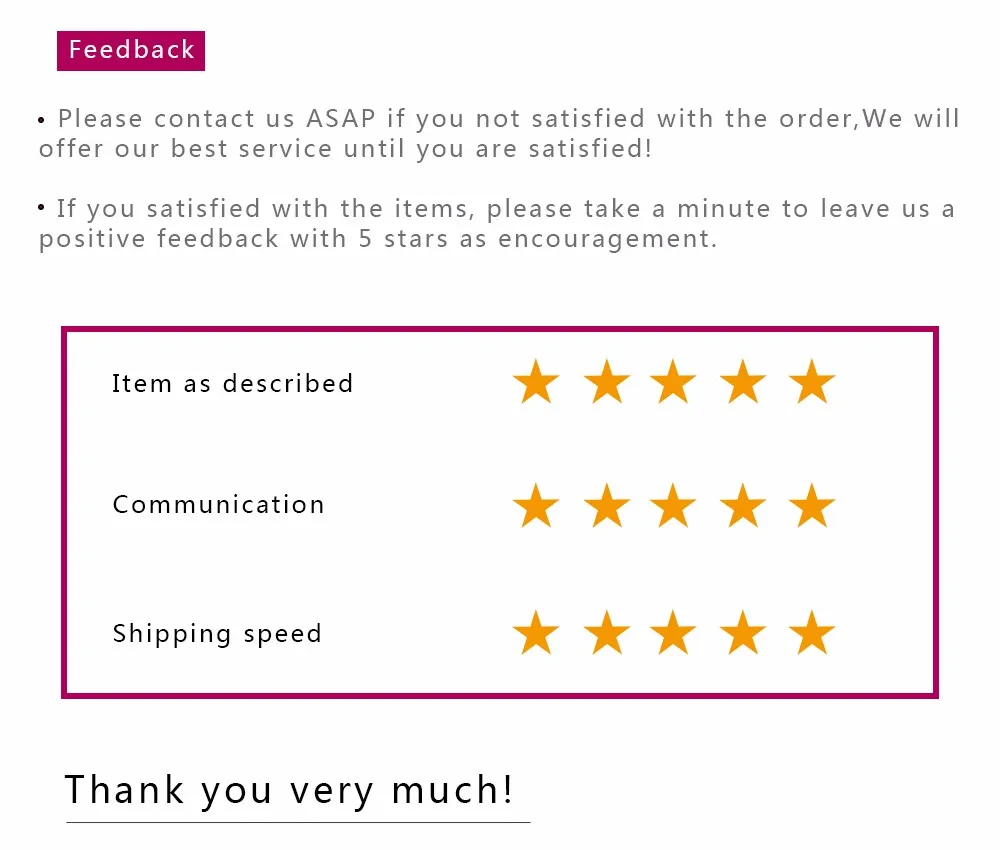This screenshot has height=850, width=1000.
Task: Click the Please contact us ASAP paragraph
Action: 499,133
